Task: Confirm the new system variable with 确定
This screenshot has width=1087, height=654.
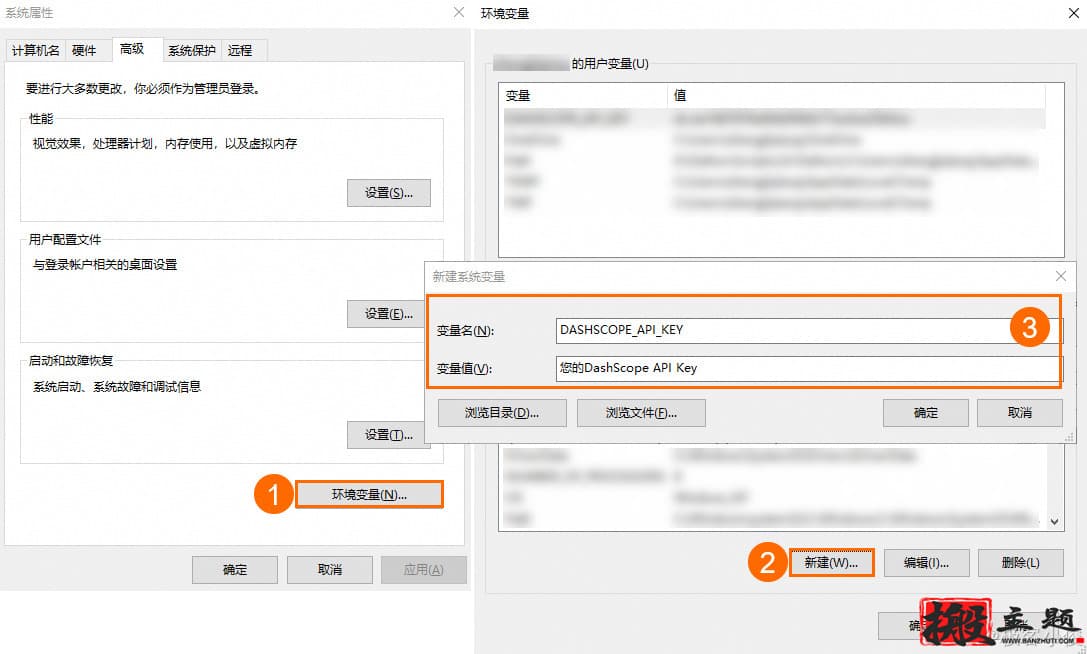Action: point(925,413)
